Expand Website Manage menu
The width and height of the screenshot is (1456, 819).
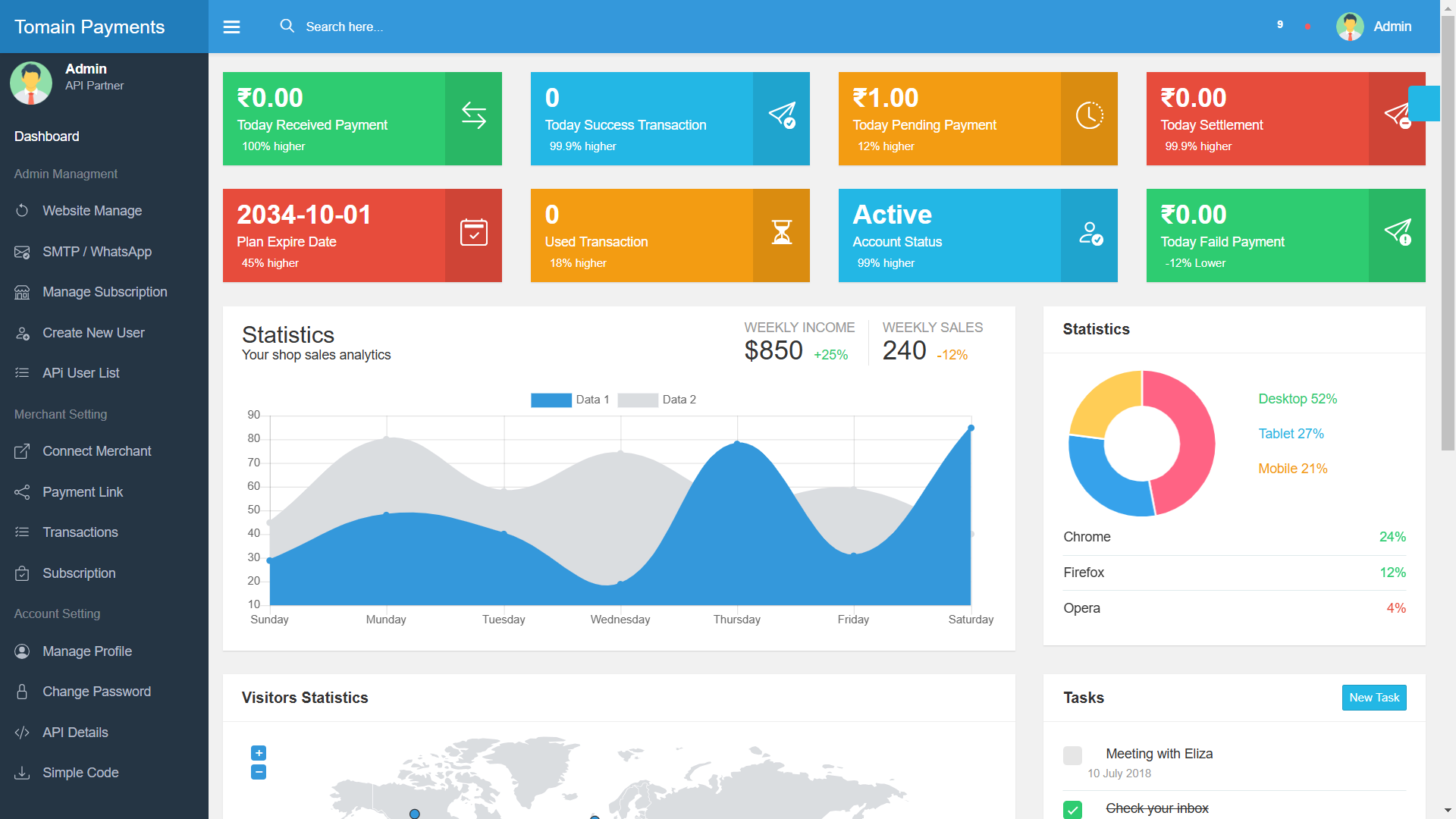pos(92,211)
